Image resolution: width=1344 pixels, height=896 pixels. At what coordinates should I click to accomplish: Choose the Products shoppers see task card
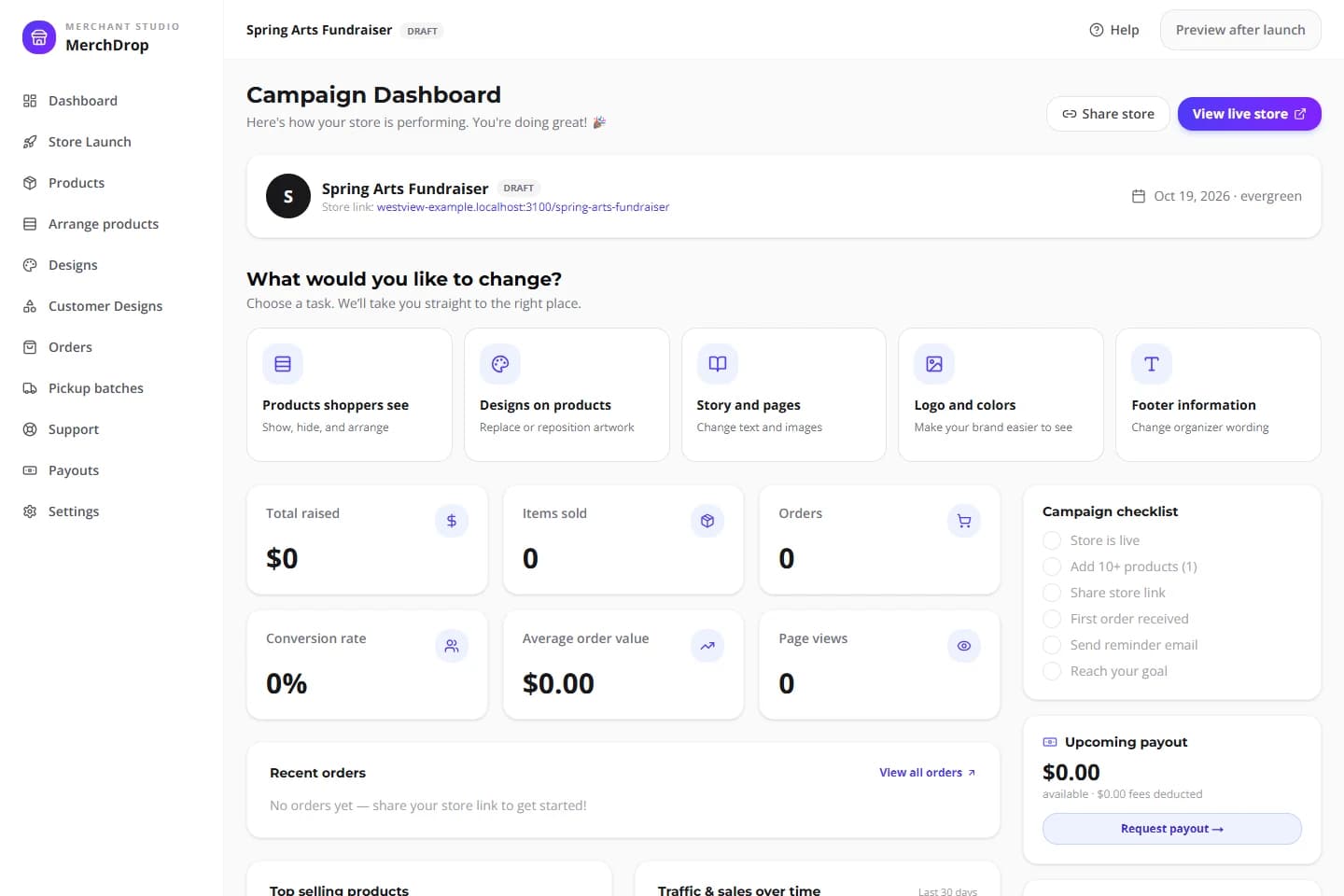(x=349, y=395)
